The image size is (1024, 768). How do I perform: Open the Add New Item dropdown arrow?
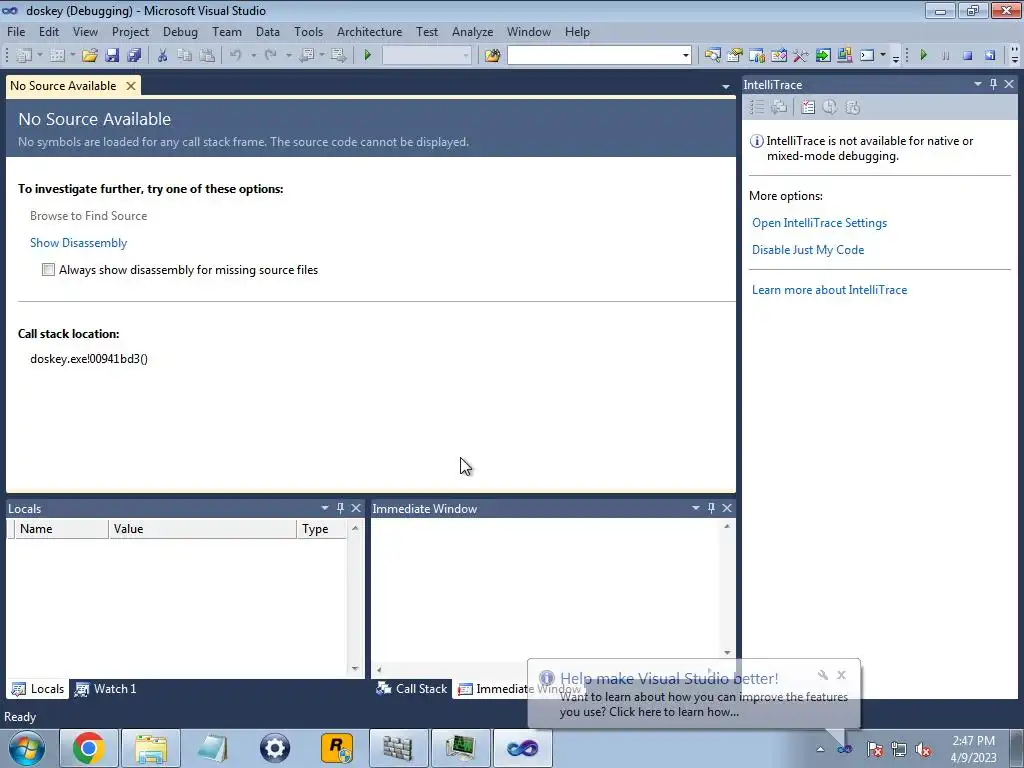click(72, 56)
